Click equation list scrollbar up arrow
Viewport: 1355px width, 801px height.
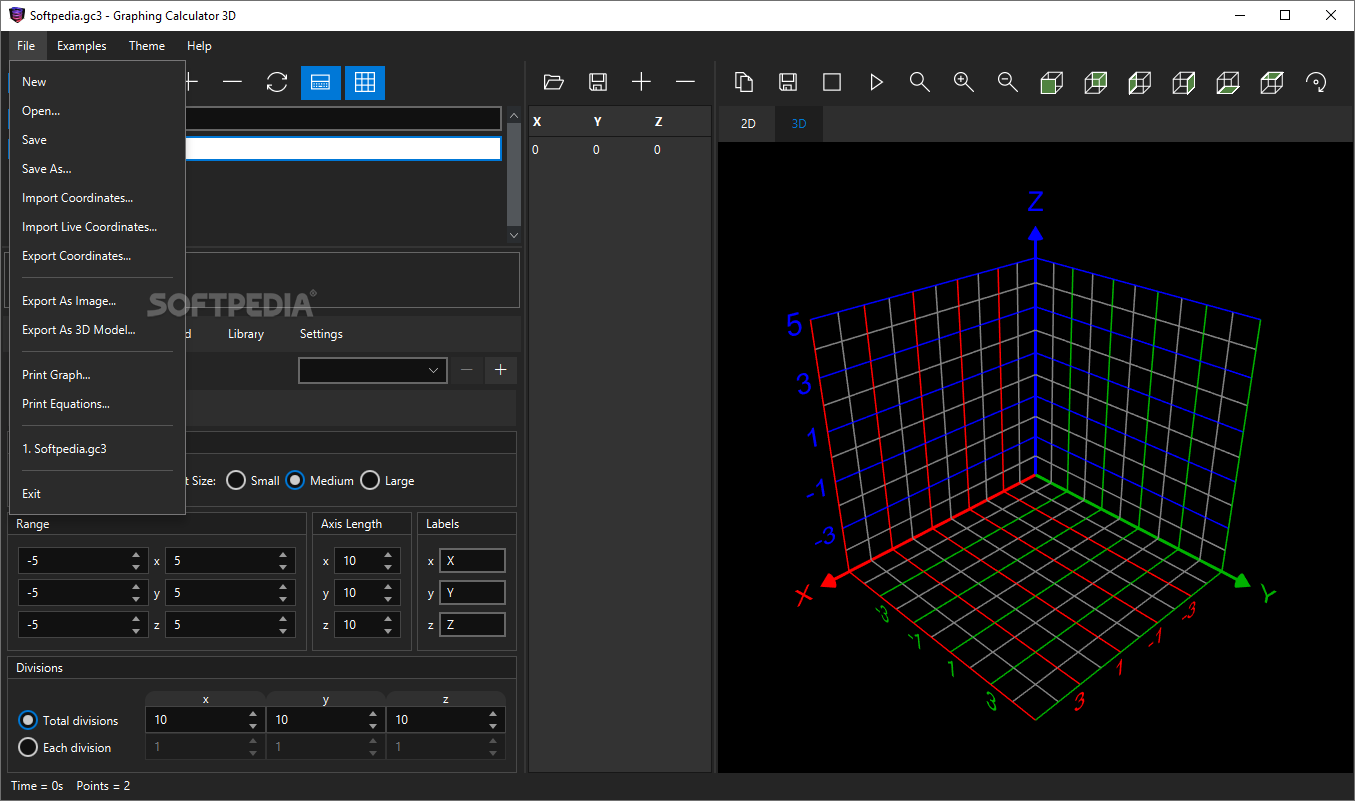pyautogui.click(x=514, y=115)
